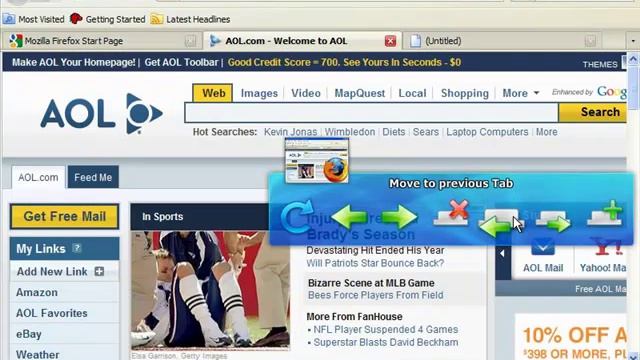Viewport: 640px width, 360px height.
Task: Select the Images search tab
Action: (259, 93)
